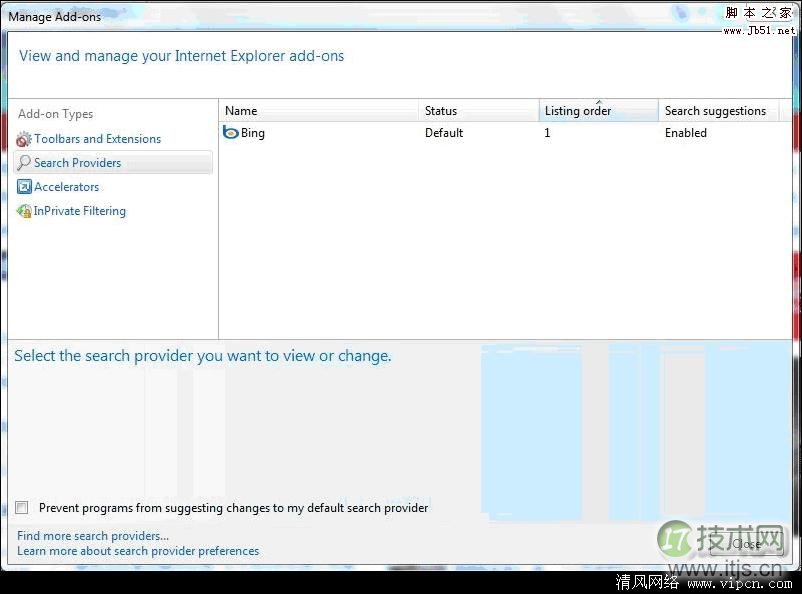This screenshot has height=594, width=802.
Task: Select the Toolbars and Extensions category
Action: 95,138
